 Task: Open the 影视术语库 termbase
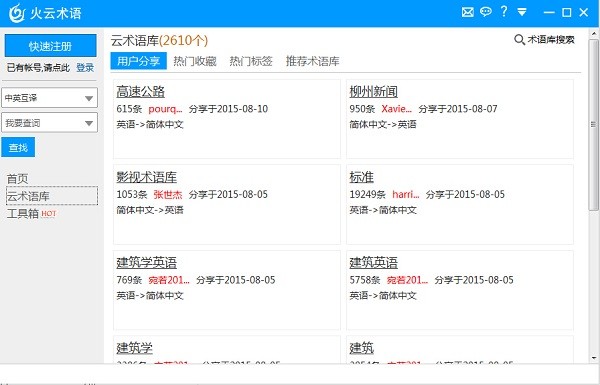(147, 177)
